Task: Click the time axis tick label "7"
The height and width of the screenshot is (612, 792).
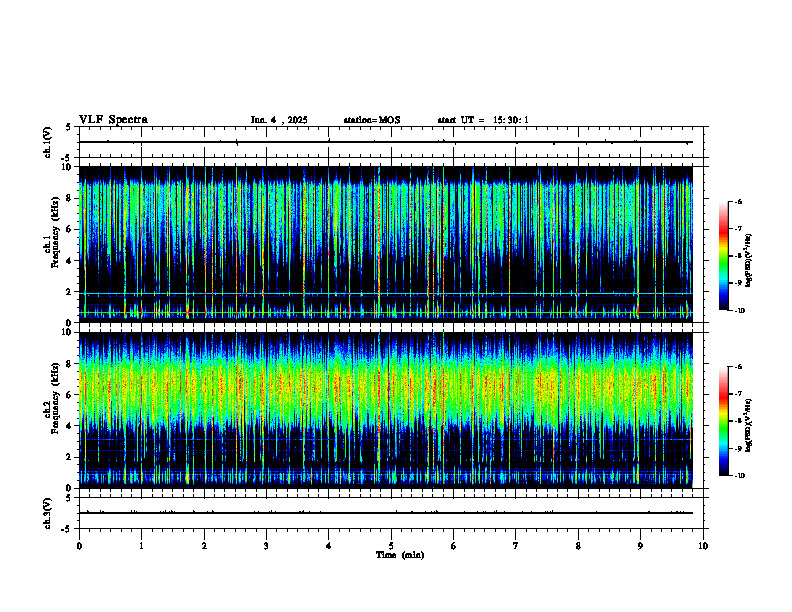Action: (x=516, y=546)
